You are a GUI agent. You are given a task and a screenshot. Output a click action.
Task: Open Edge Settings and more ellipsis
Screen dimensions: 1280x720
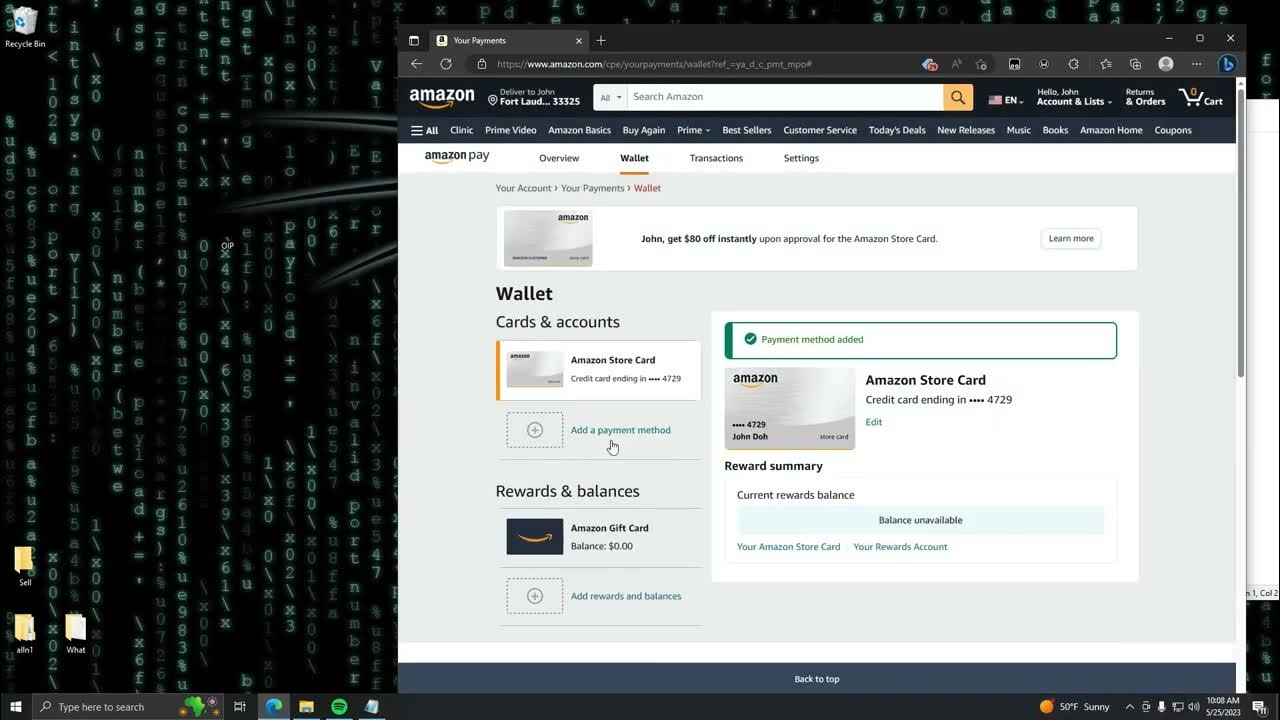pyautogui.click(x=1196, y=64)
